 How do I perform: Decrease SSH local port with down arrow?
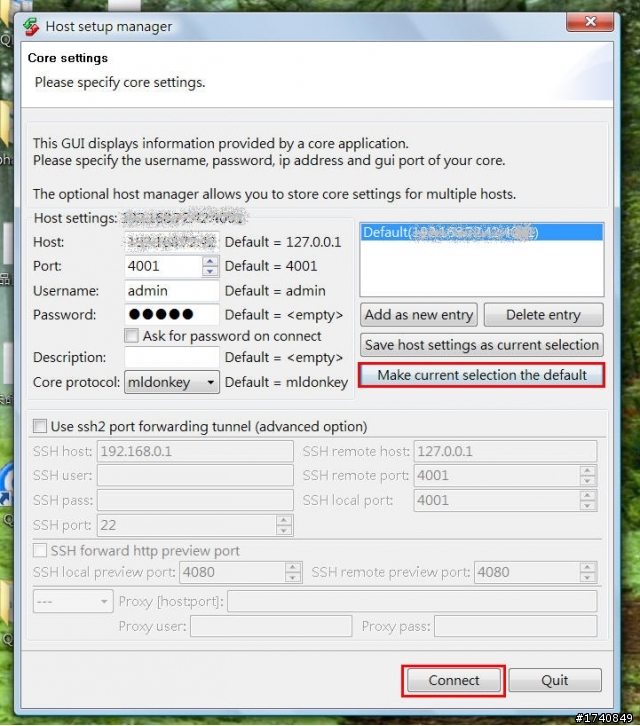pos(587,506)
